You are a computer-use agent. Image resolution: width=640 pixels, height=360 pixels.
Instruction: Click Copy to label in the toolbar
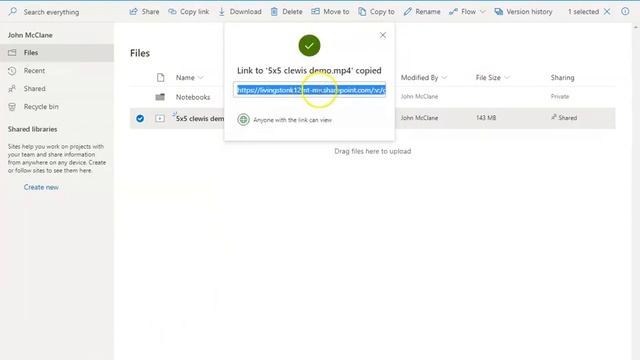pyautogui.click(x=382, y=11)
